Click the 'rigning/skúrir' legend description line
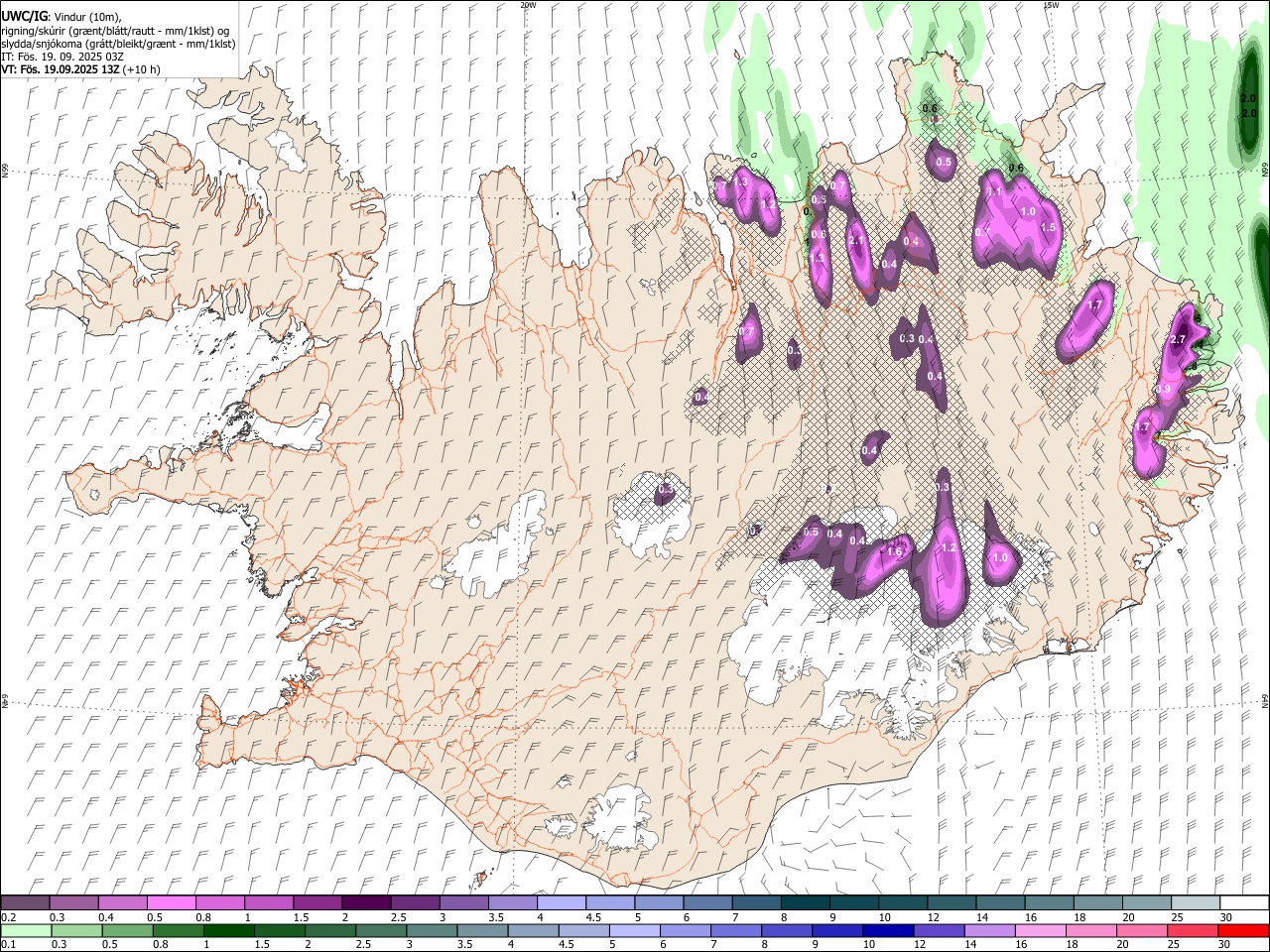Image resolution: width=1270 pixels, height=952 pixels. pos(115,31)
